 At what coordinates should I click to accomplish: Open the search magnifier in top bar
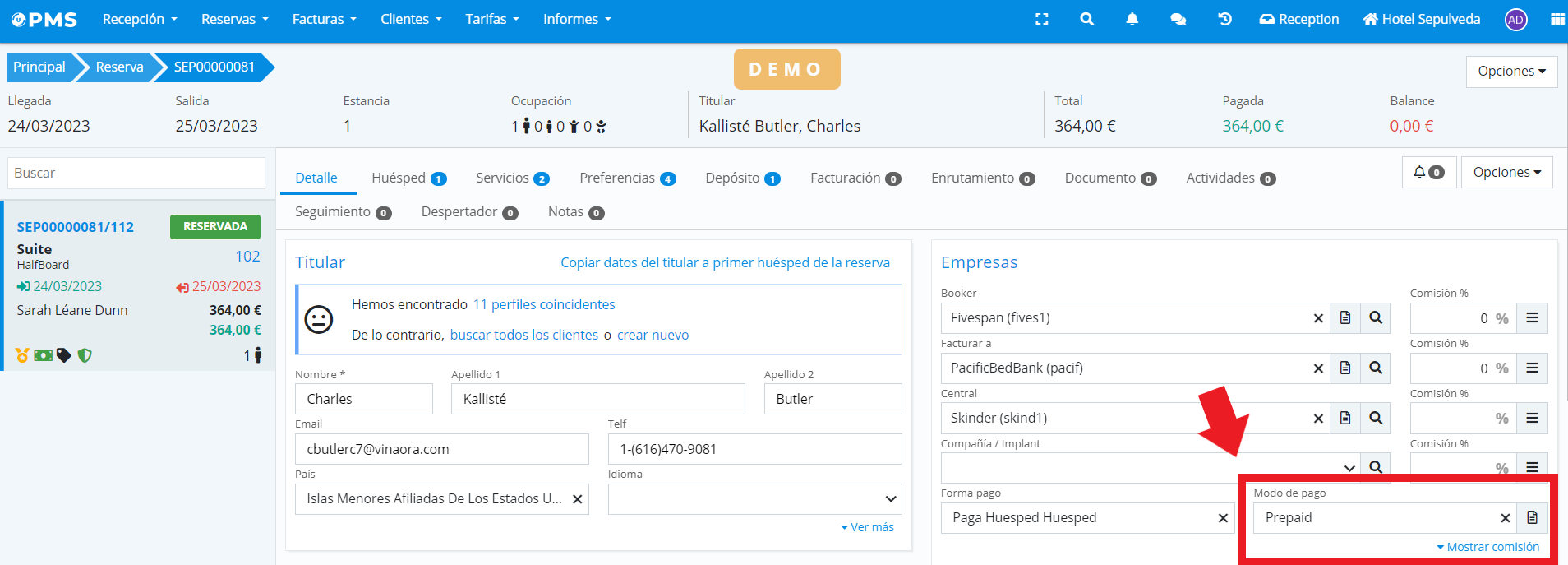tap(1086, 19)
